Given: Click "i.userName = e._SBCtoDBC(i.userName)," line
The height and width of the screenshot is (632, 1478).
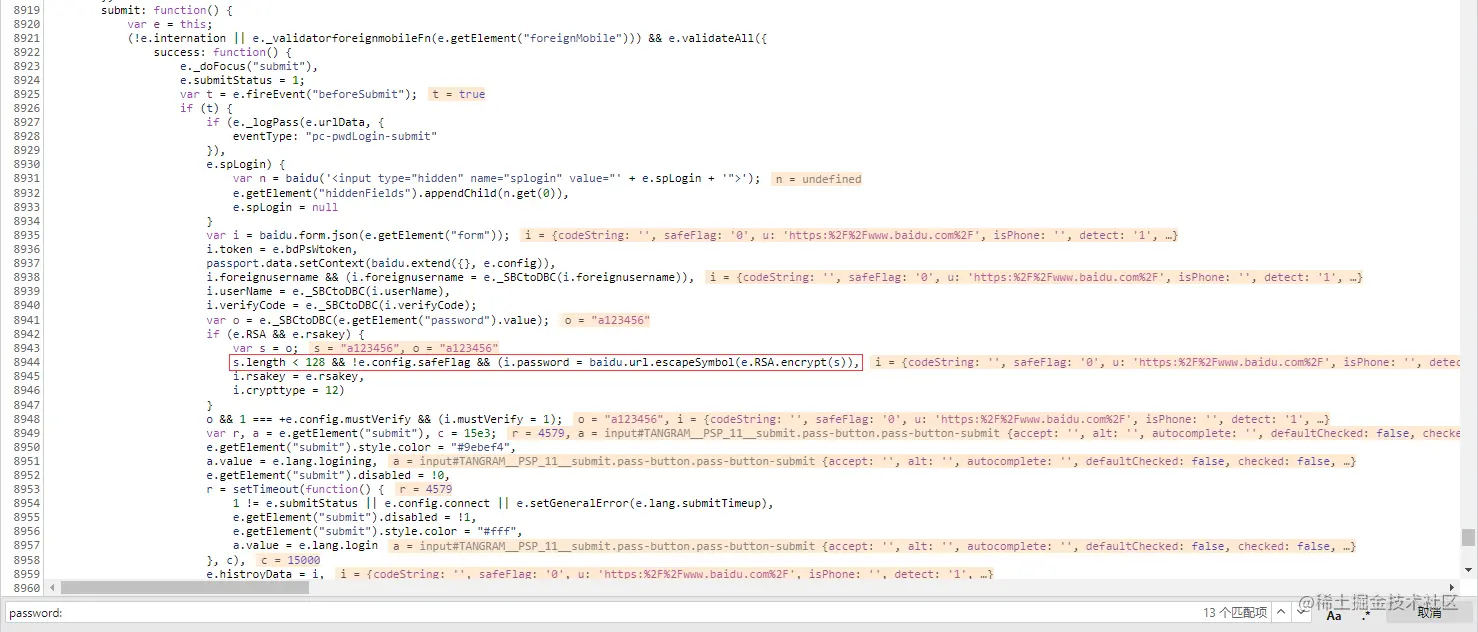Looking at the screenshot, I should (x=328, y=291).
